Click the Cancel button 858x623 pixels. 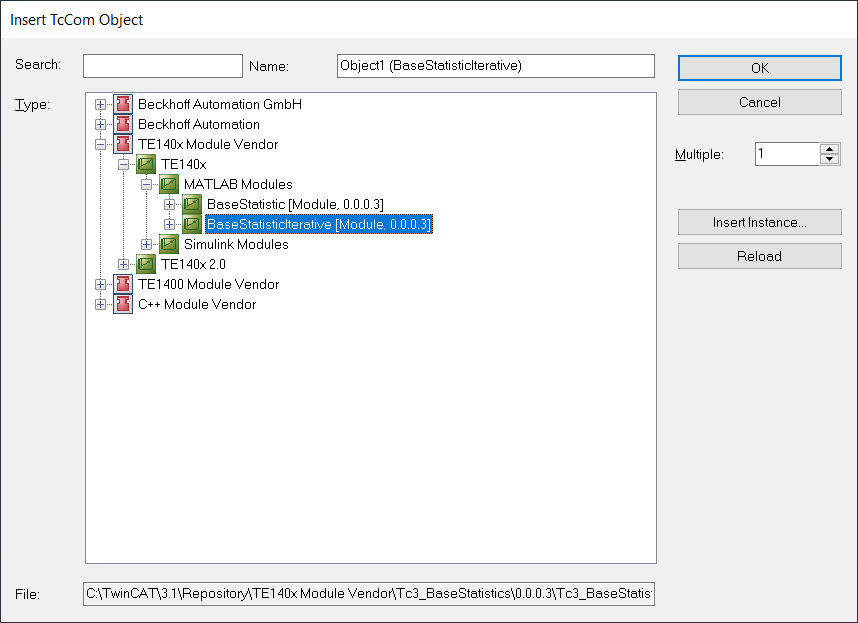pos(760,102)
